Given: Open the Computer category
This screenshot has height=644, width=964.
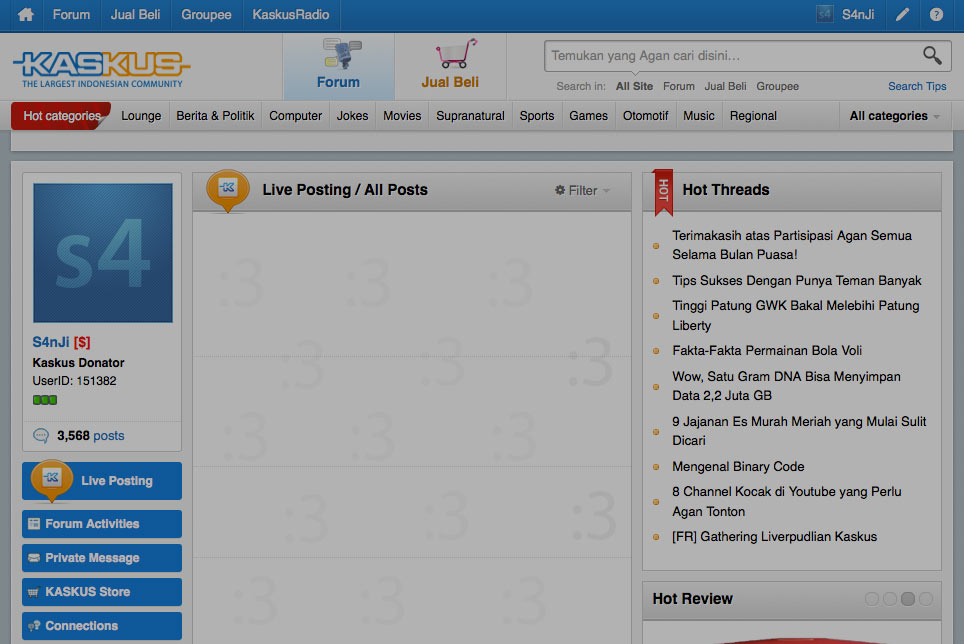Looking at the screenshot, I should point(296,116).
